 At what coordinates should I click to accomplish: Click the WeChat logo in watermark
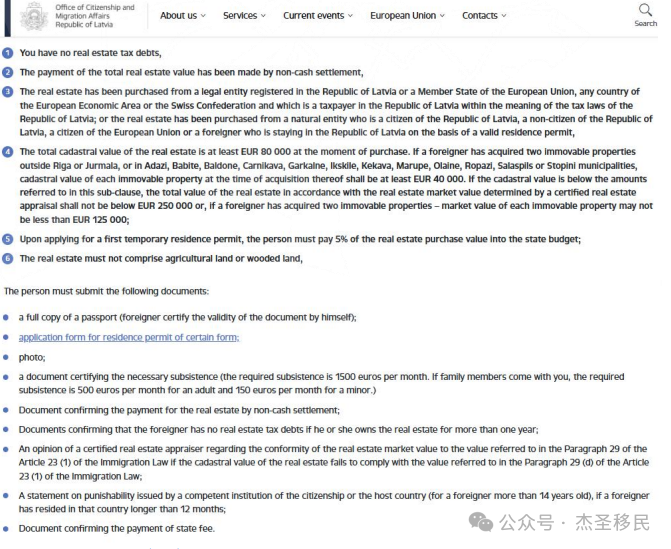483,522
